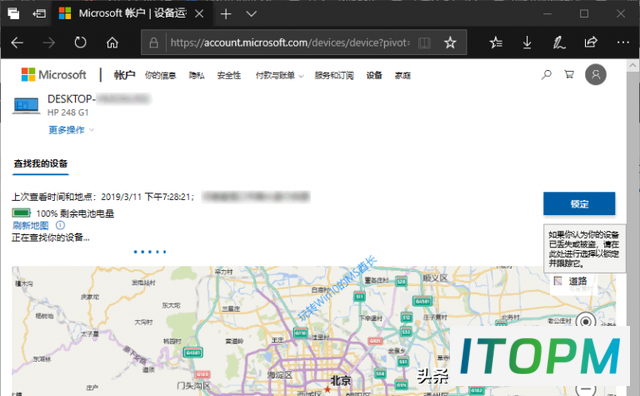Click the address bar URL field

point(290,42)
